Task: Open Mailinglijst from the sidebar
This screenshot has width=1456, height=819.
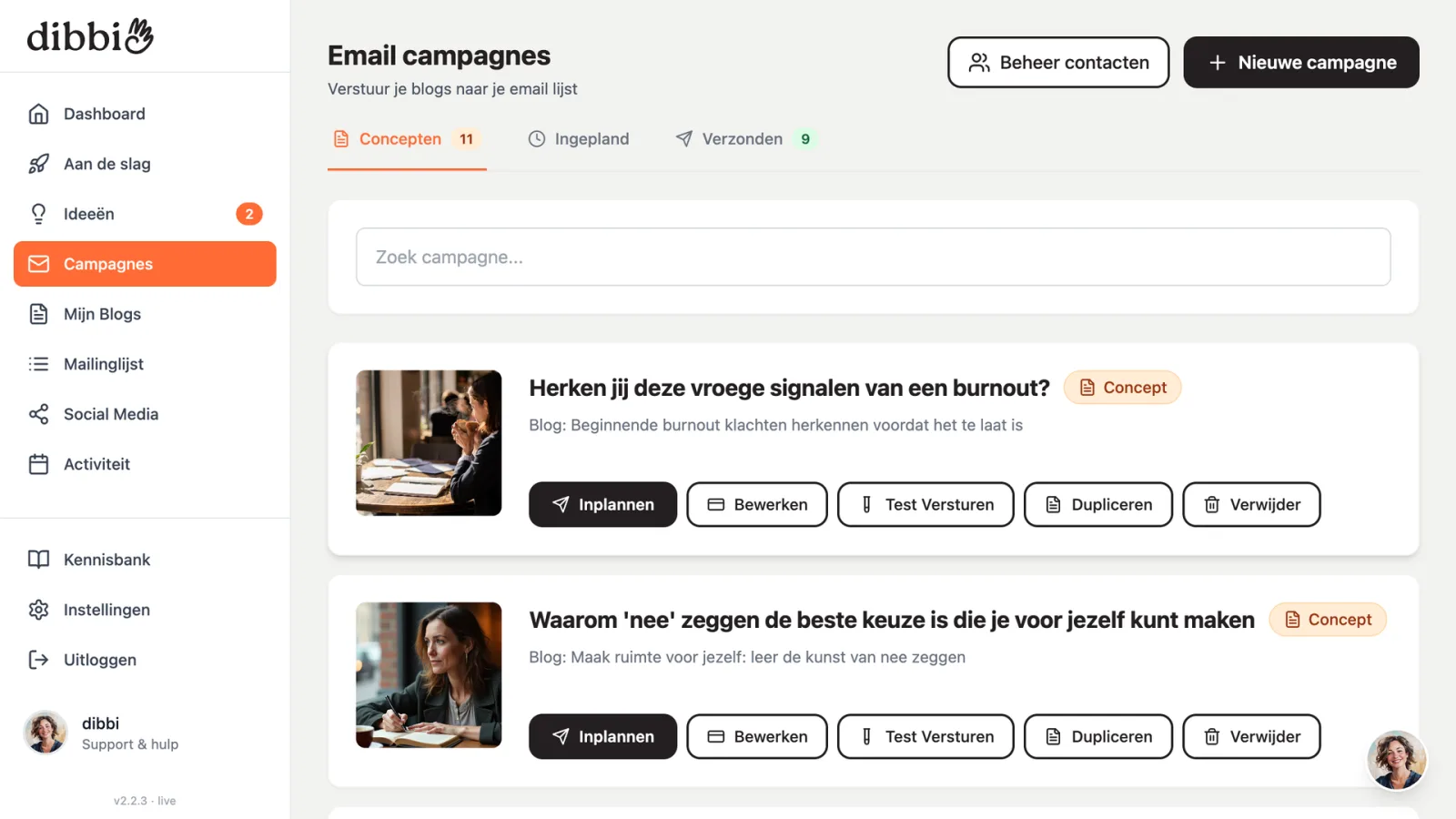Action: click(145, 364)
